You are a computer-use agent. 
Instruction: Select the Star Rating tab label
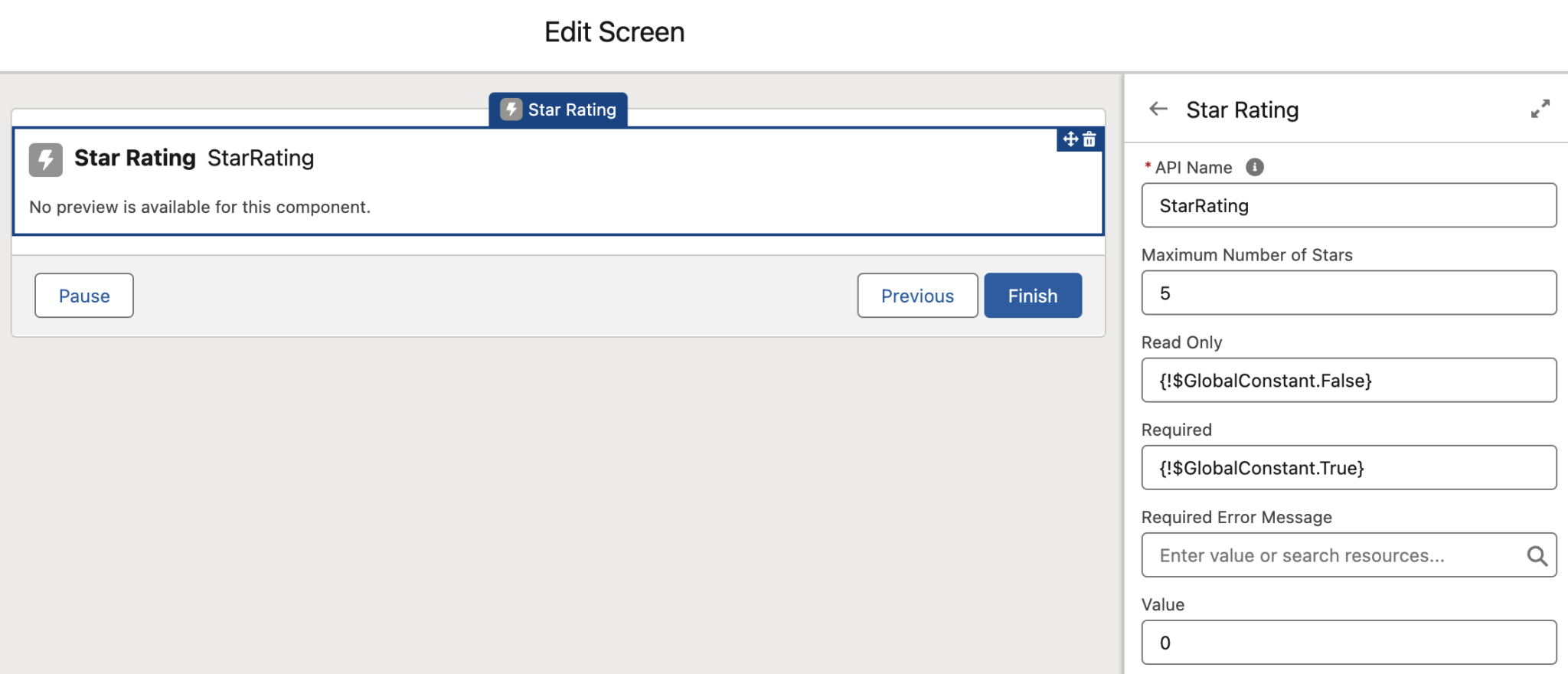[571, 110]
